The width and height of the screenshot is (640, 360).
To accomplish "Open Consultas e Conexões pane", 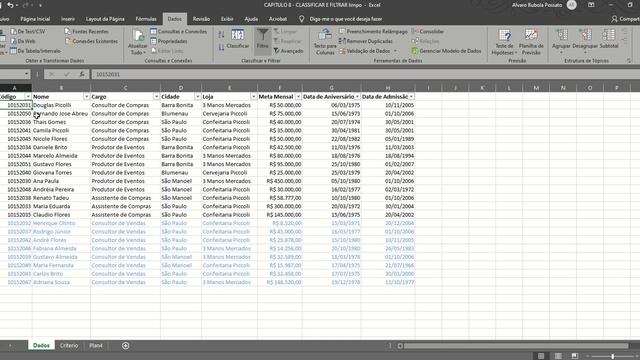I will tap(178, 31).
